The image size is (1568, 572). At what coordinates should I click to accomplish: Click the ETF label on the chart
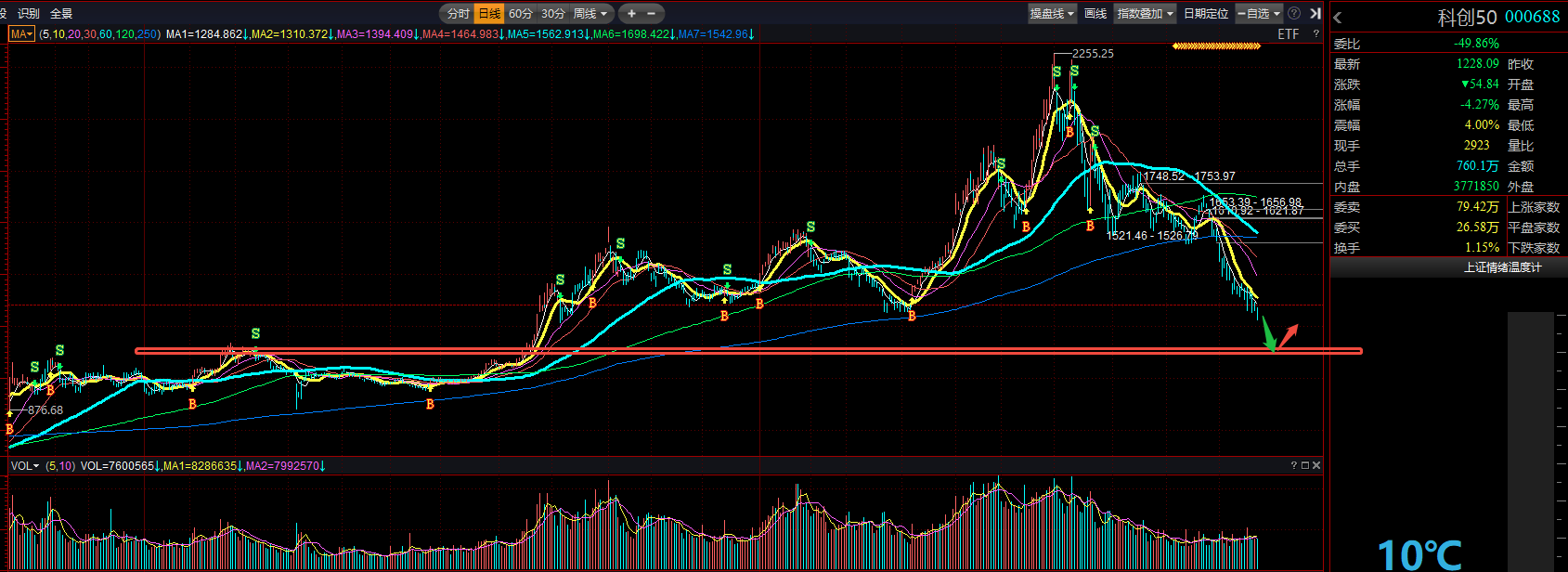1289,34
